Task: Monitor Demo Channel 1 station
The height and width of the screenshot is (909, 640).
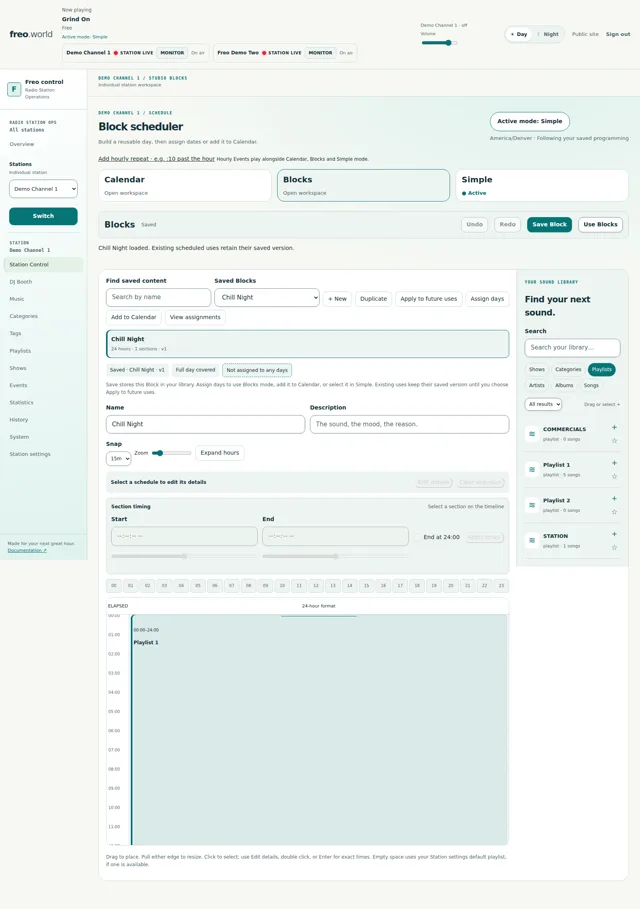Action: pyautogui.click(x=172, y=53)
